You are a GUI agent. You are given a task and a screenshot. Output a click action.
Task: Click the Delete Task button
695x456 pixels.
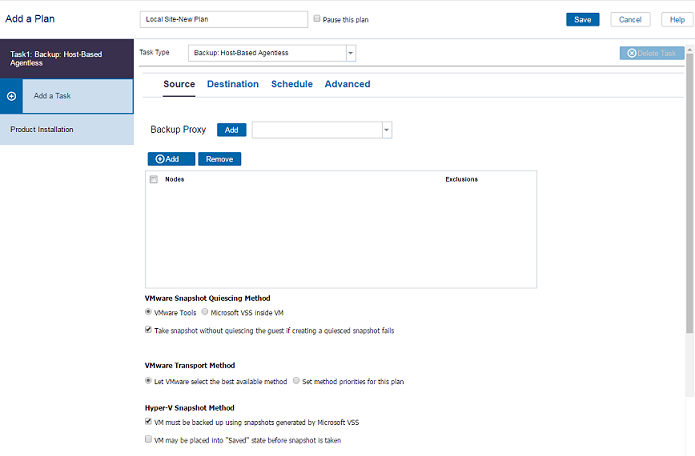coord(651,53)
